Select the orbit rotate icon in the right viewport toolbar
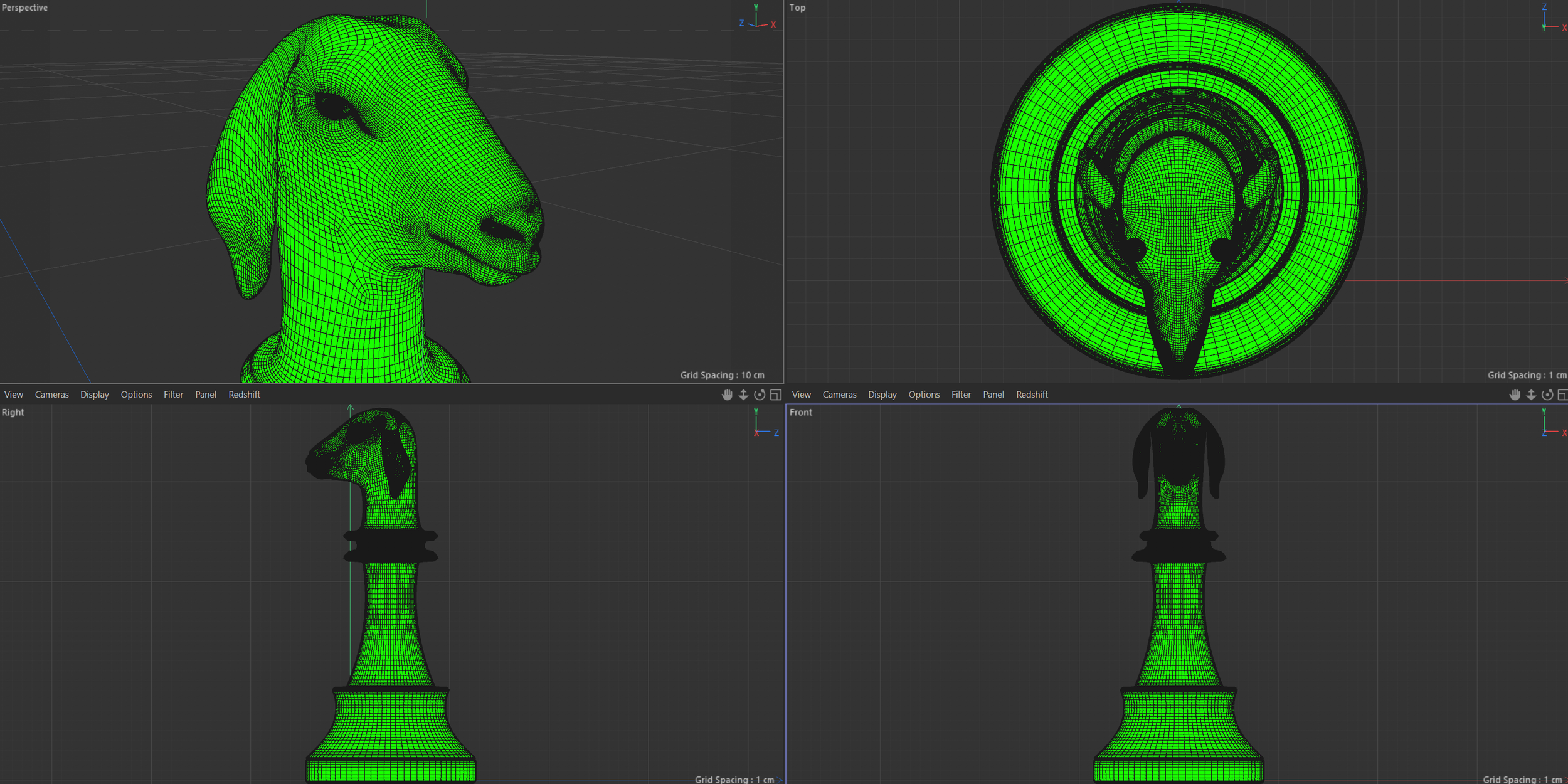 point(1547,395)
